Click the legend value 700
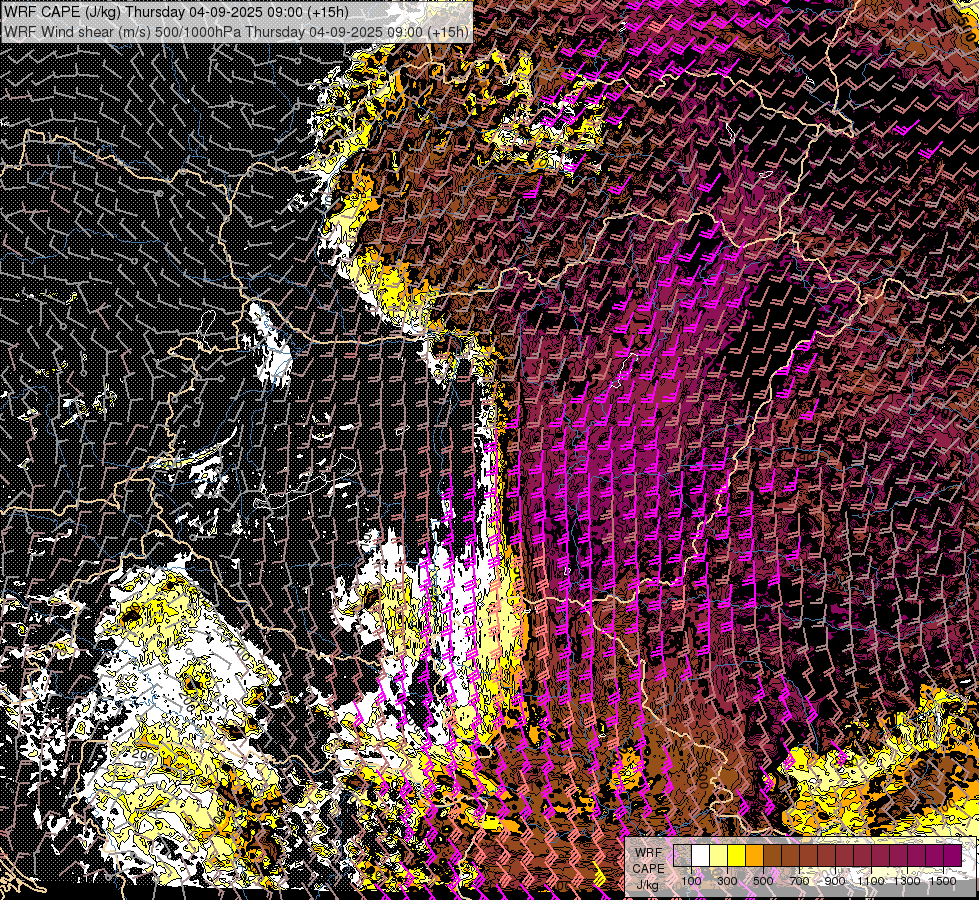This screenshot has width=979, height=900. click(799, 881)
